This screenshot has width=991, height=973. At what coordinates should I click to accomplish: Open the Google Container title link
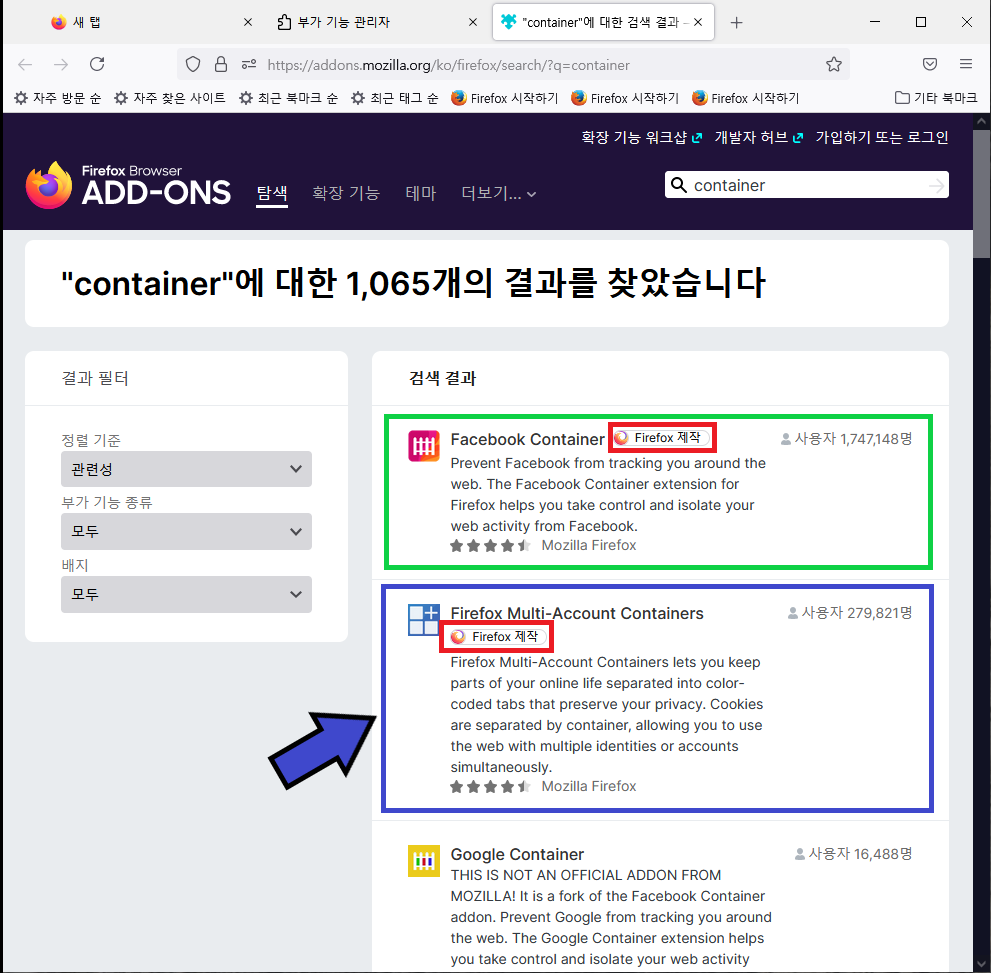coord(517,854)
